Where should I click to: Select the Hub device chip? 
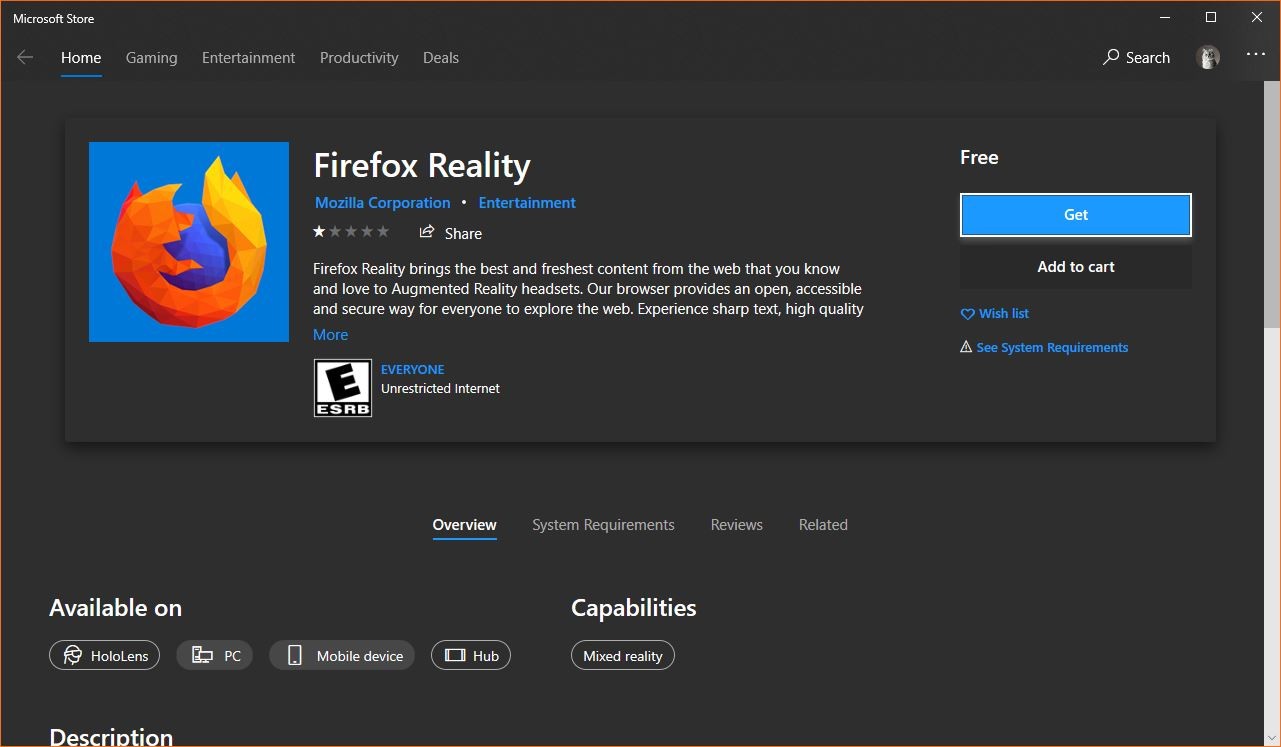click(x=471, y=656)
